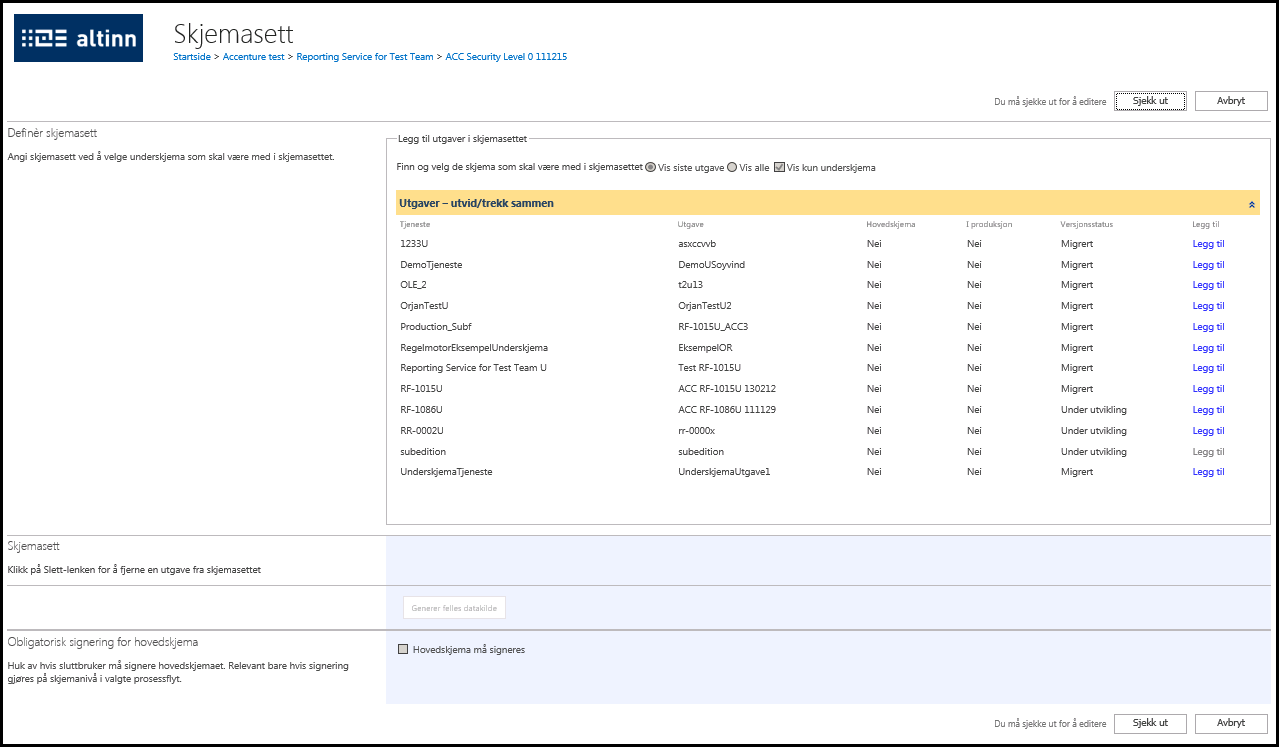Image resolution: width=1279 pixels, height=747 pixels.
Task: Select the 'RF-1015U_ACC3' edition cell
Action: point(713,327)
